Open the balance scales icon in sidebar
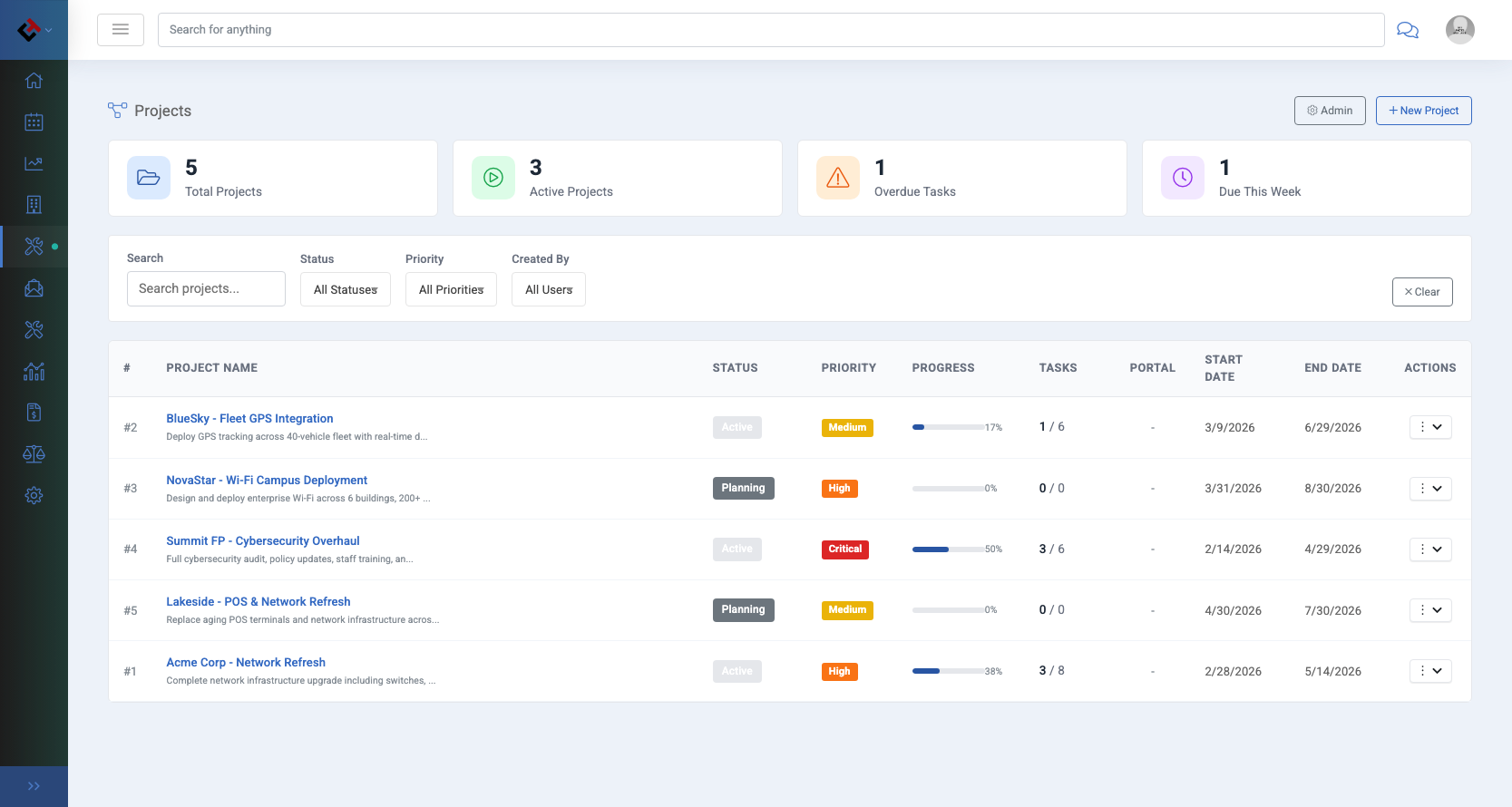 [x=34, y=454]
